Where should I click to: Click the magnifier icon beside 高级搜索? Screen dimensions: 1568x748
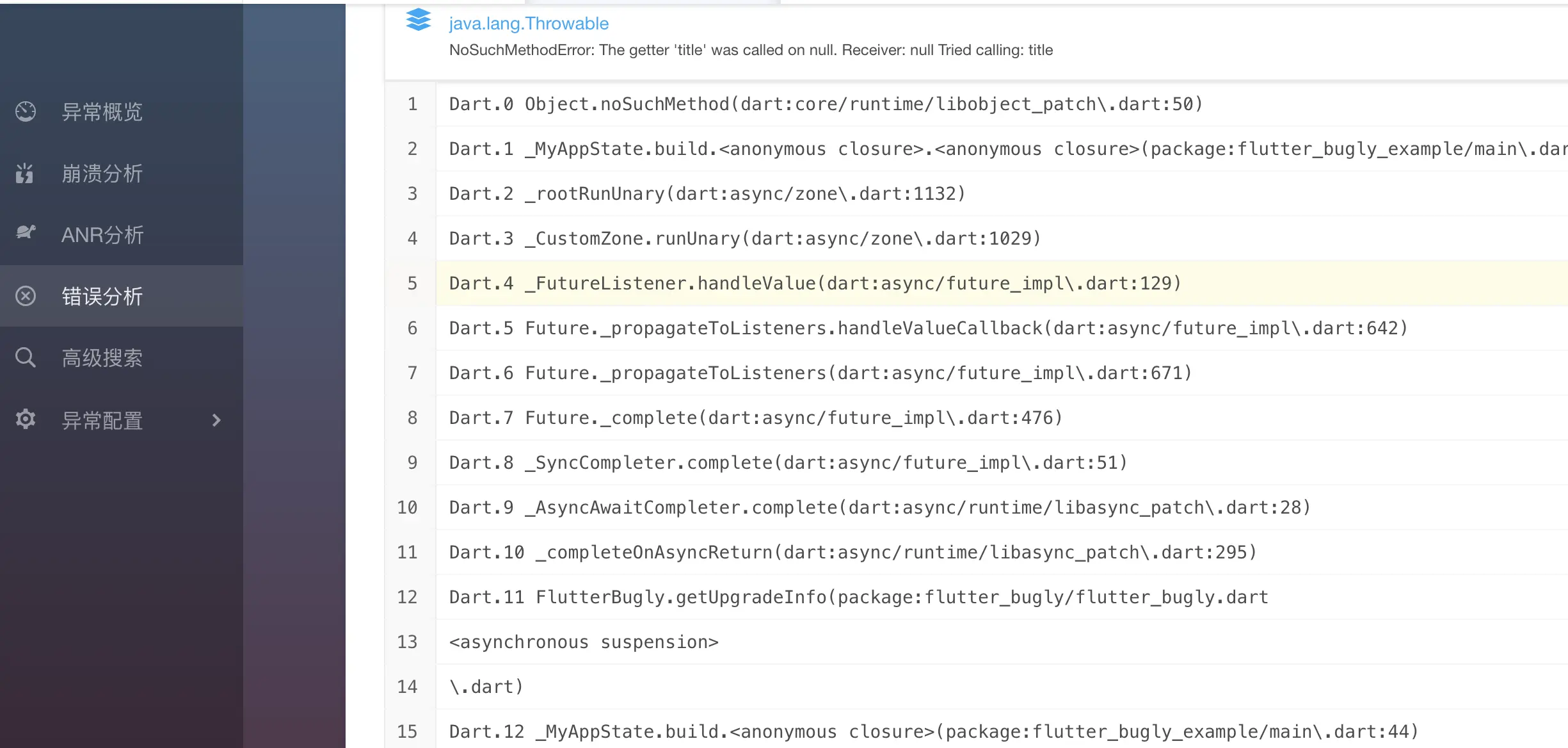pyautogui.click(x=26, y=357)
